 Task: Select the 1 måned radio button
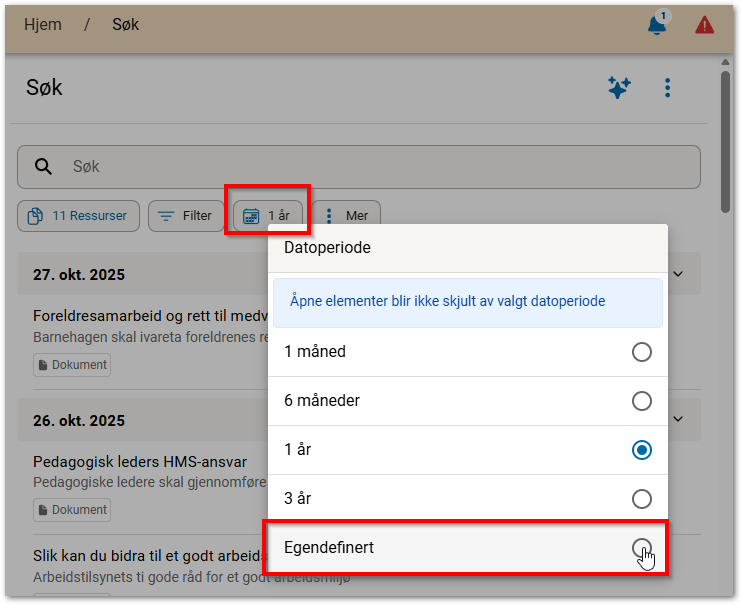point(641,352)
